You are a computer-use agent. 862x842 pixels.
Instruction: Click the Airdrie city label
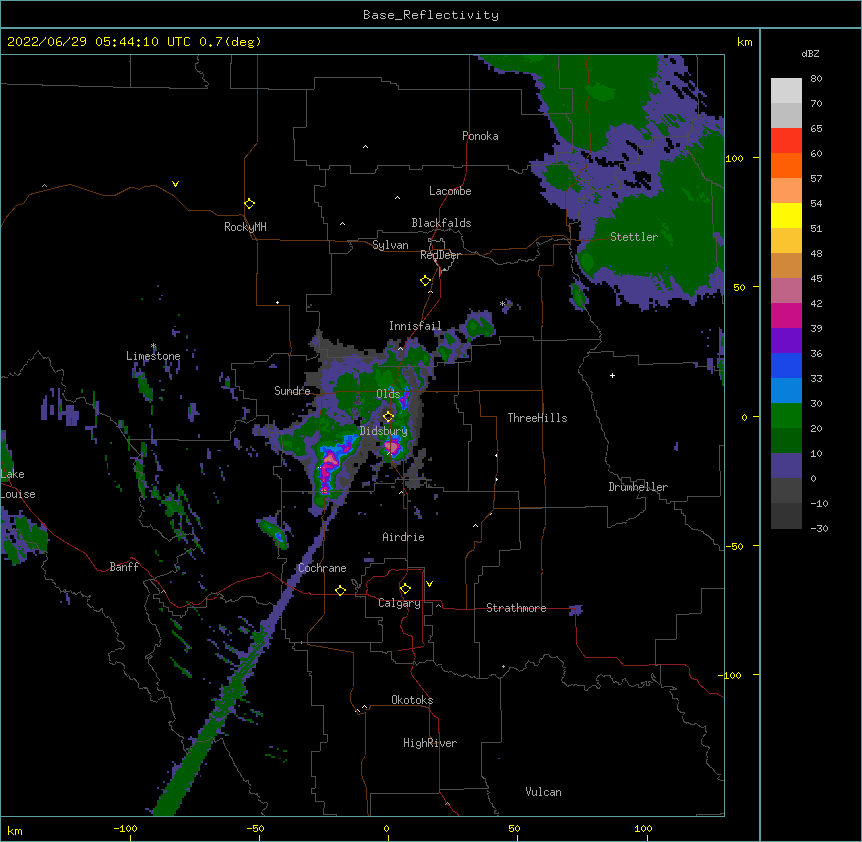click(x=403, y=537)
